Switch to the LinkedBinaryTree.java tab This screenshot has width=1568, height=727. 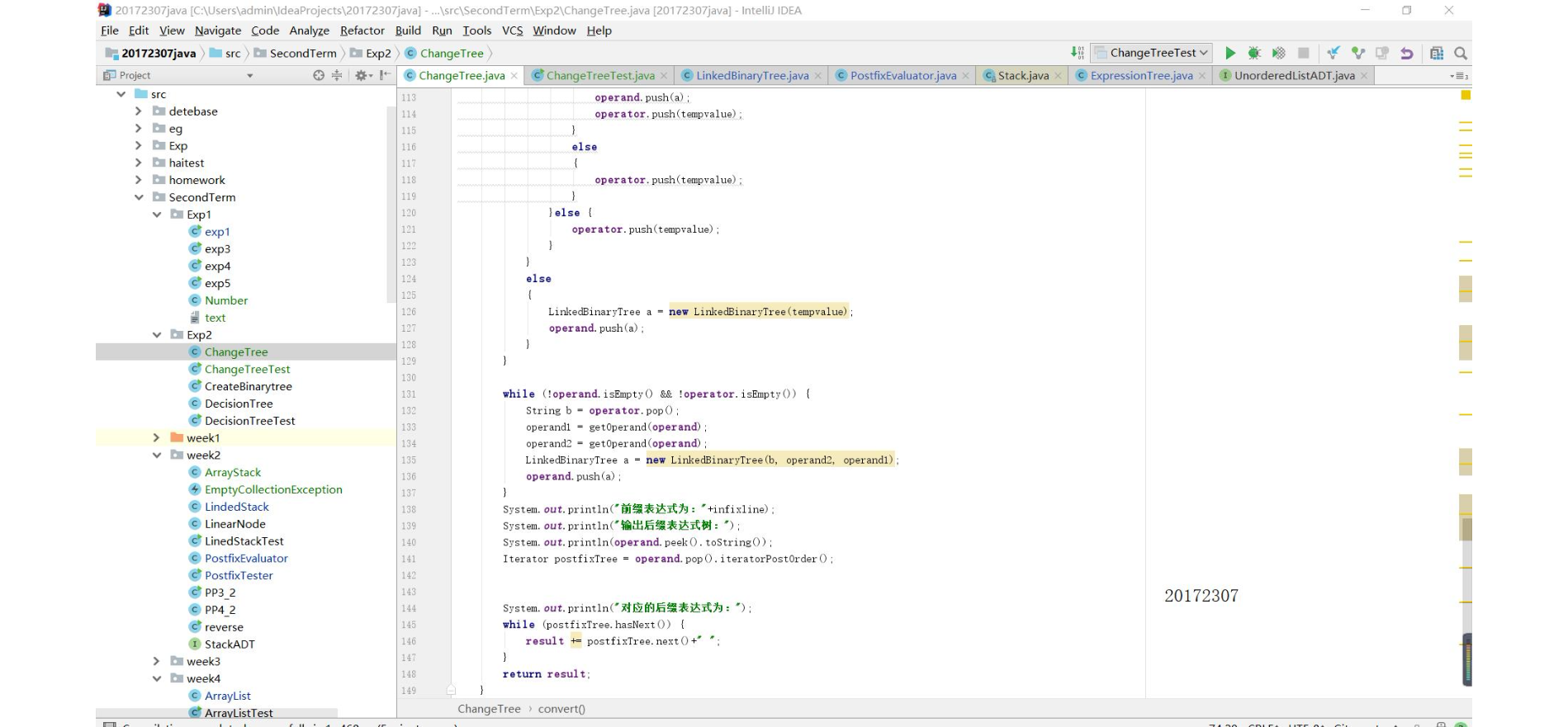click(x=752, y=76)
